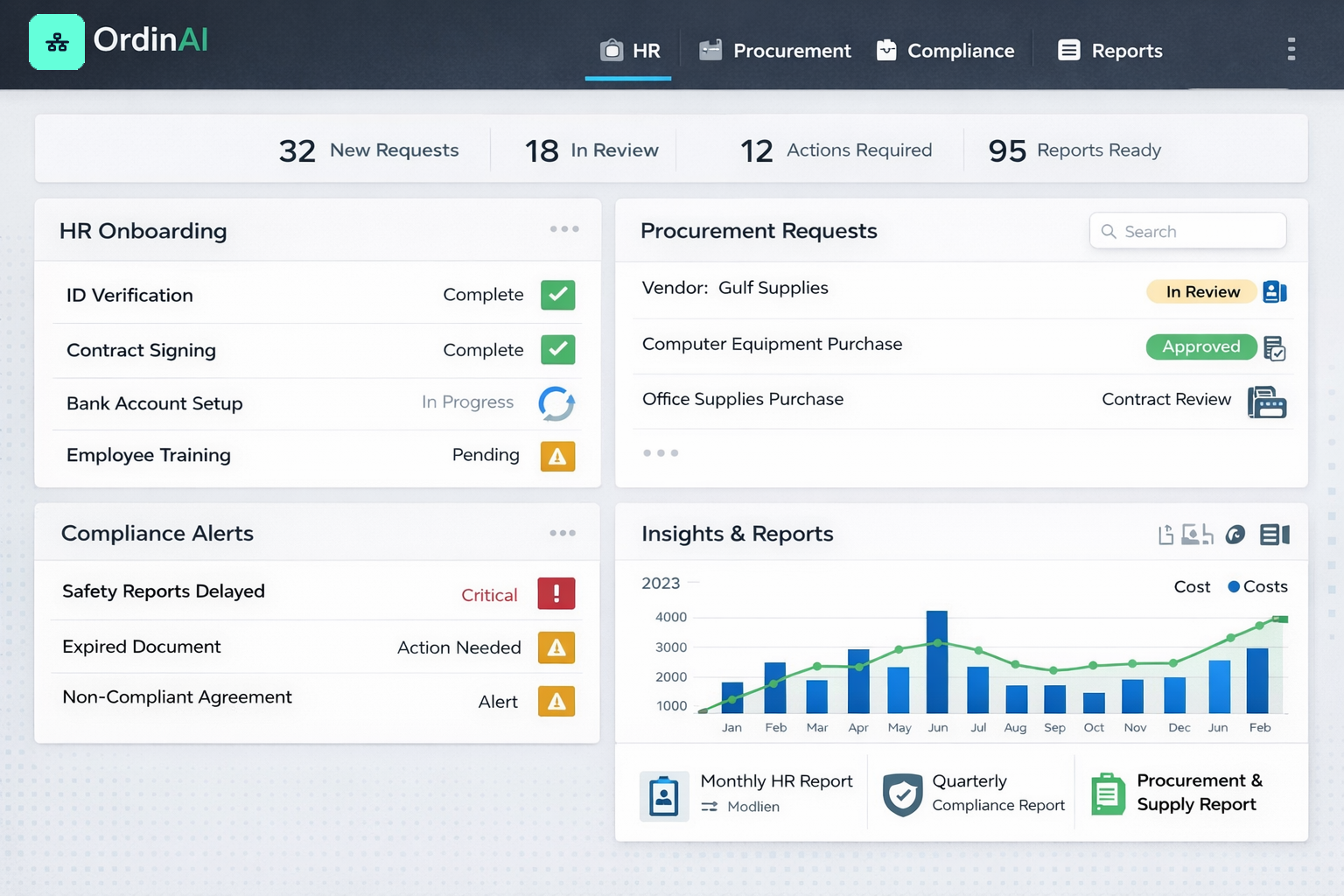Image resolution: width=1344 pixels, height=896 pixels.
Task: Click the pie chart icon in Insights & Reports
Action: click(1235, 534)
